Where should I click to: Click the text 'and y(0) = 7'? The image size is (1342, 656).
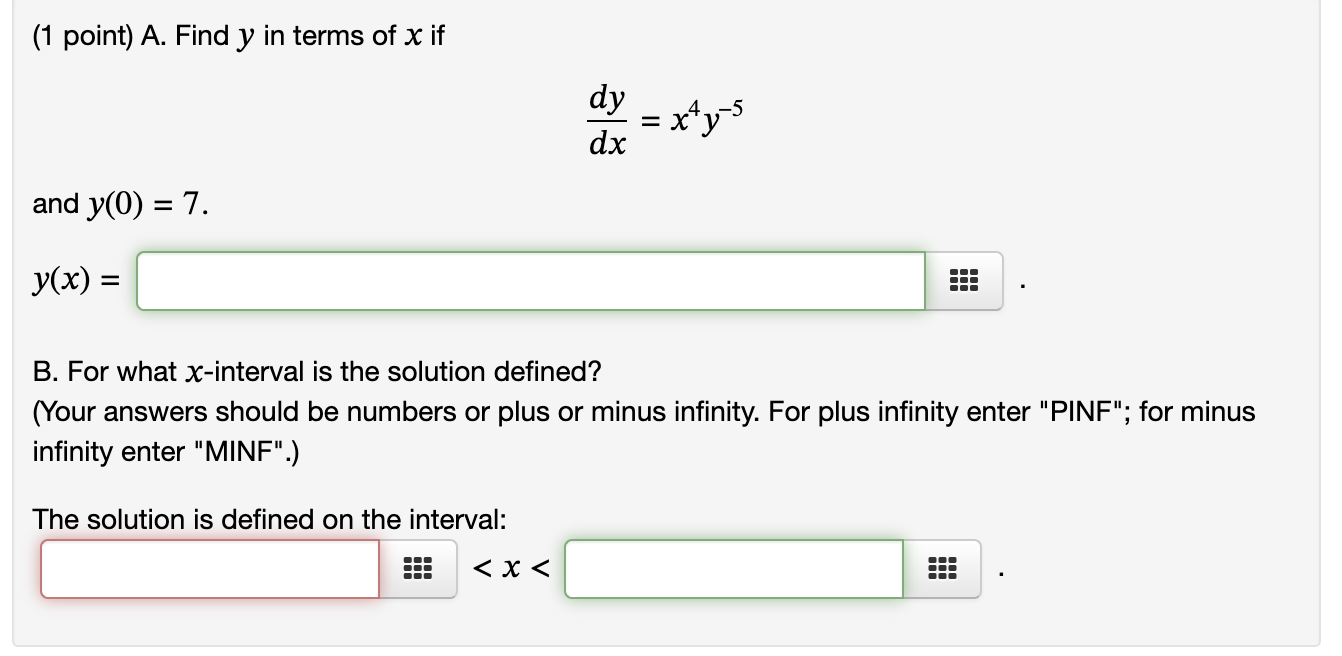(x=119, y=204)
